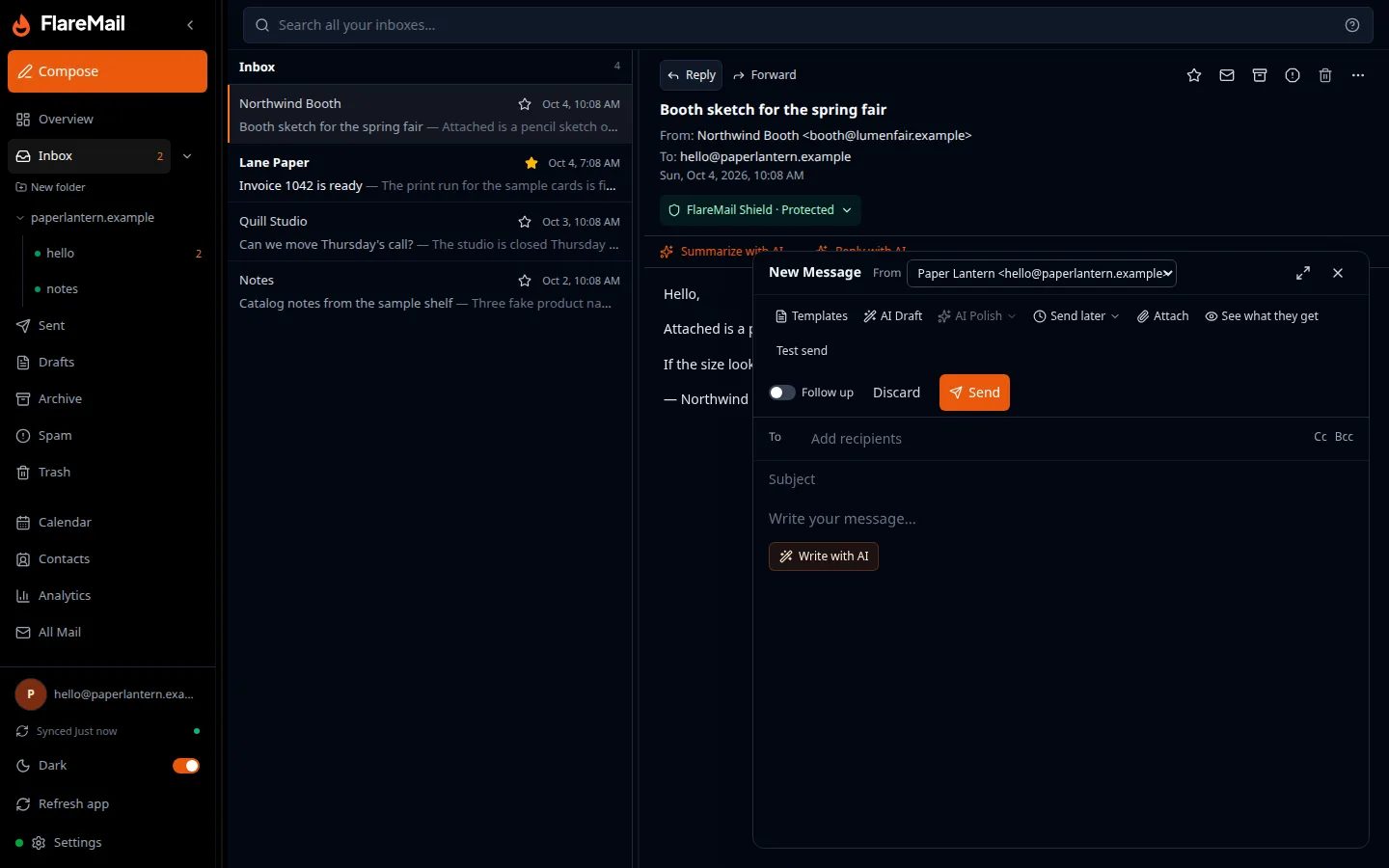
Task: Click the Subject field
Action: click(x=1061, y=479)
